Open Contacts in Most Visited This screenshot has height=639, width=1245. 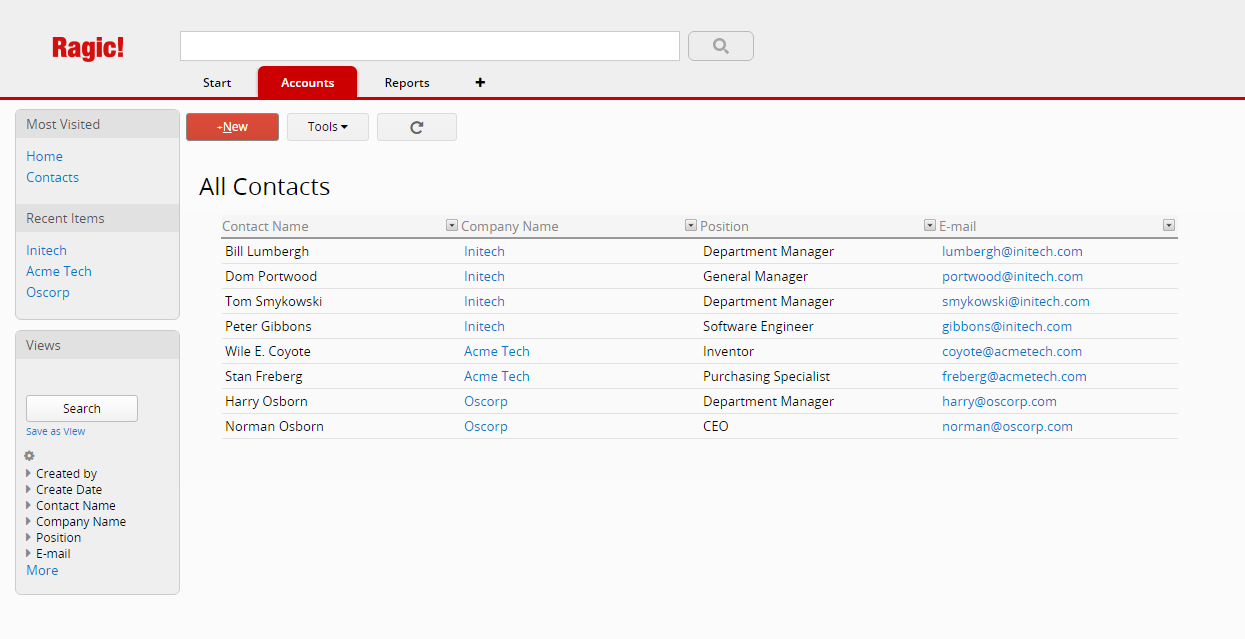(52, 178)
